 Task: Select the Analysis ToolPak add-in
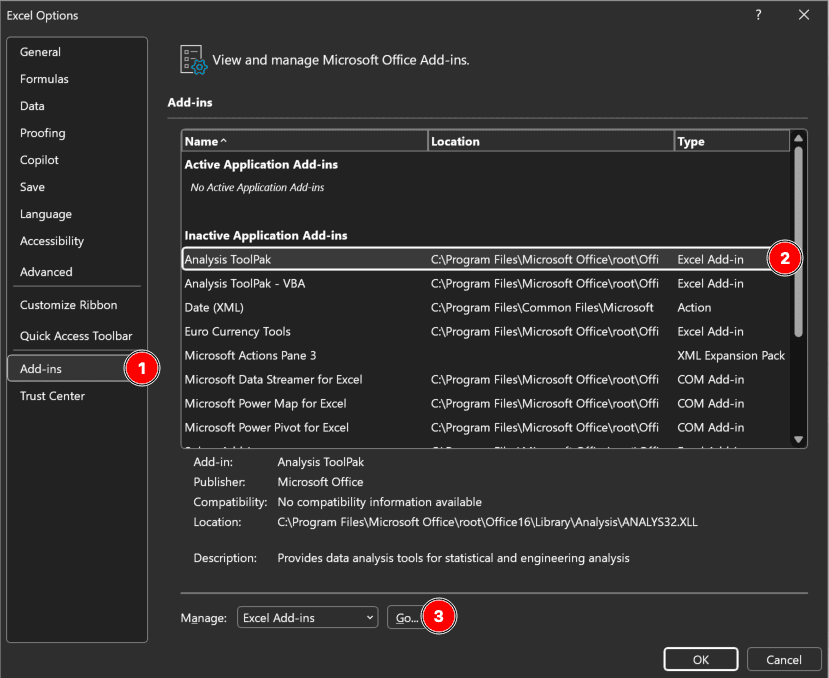point(300,258)
